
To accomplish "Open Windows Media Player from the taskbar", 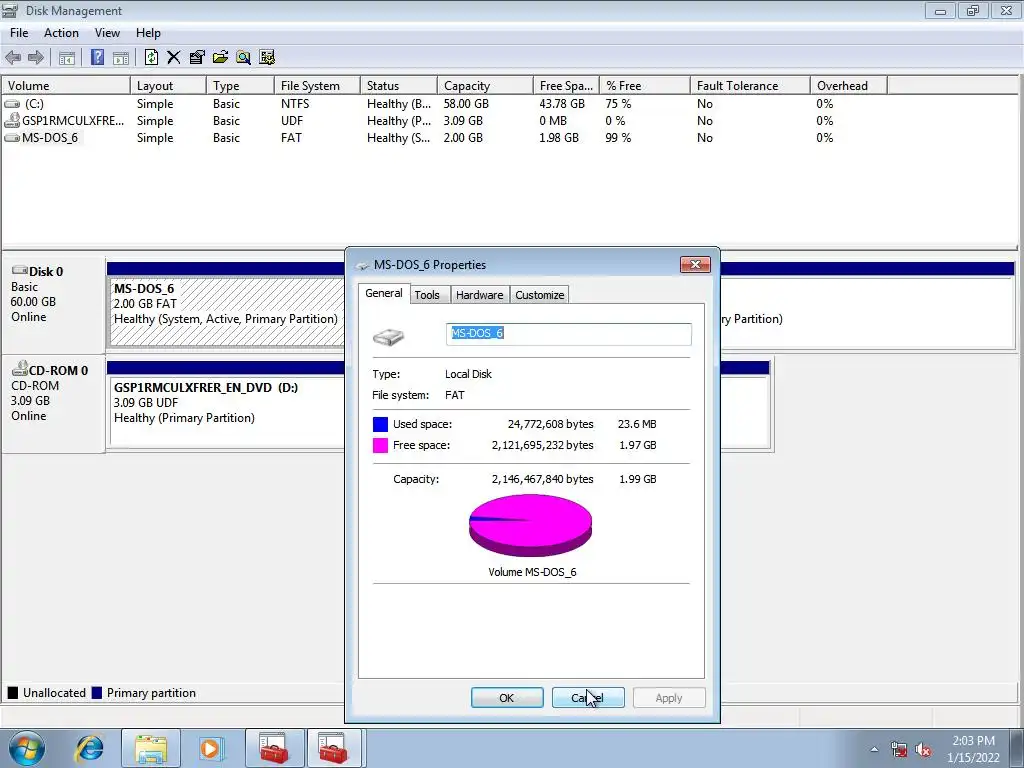I will tap(212, 748).
